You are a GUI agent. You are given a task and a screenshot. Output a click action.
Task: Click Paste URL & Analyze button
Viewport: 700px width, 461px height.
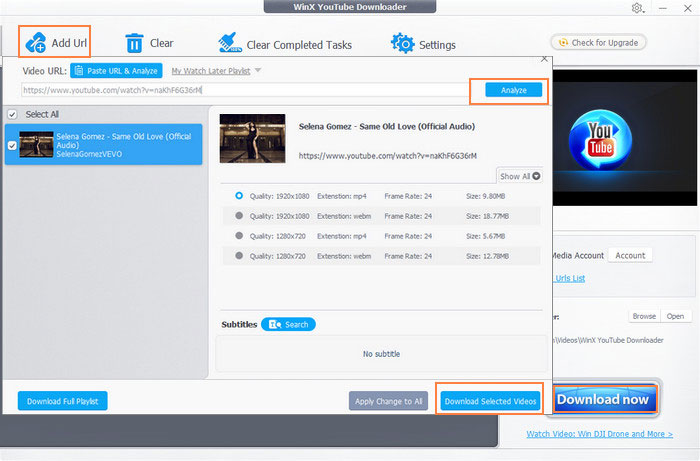[116, 71]
